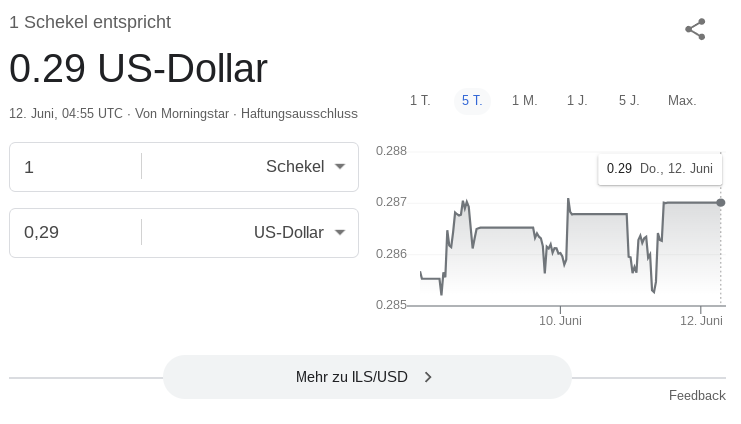
Task: Click the chart's current data point marker
Action: [721, 203]
